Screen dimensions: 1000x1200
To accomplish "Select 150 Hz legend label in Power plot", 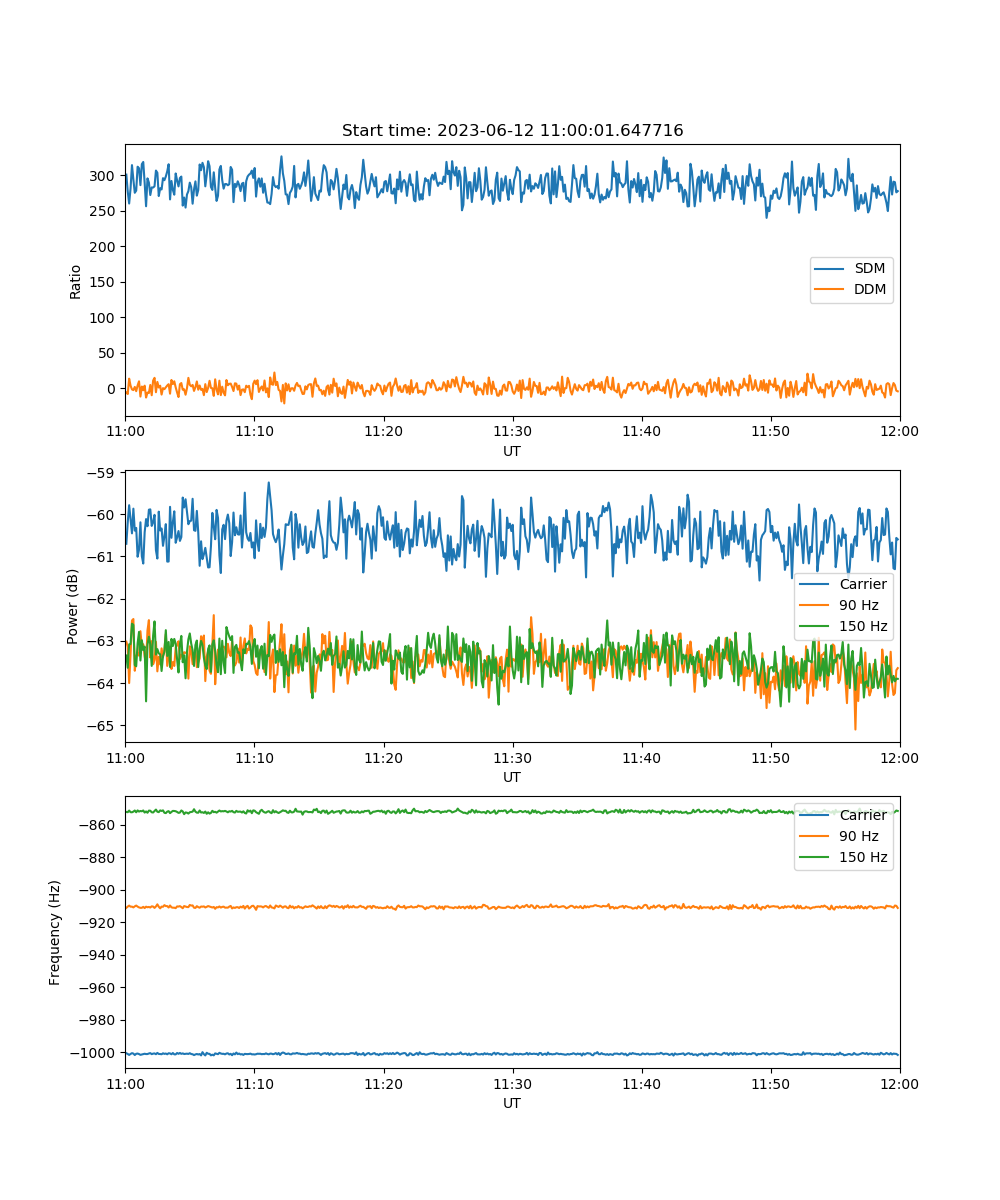I will point(862,627).
